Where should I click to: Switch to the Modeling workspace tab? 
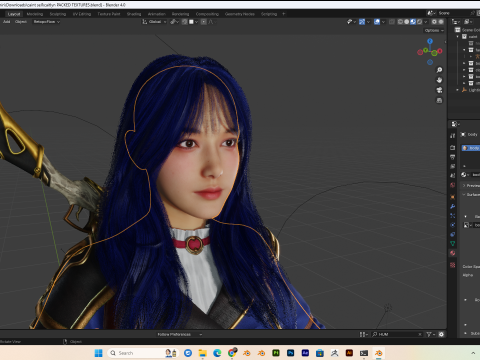(35, 14)
